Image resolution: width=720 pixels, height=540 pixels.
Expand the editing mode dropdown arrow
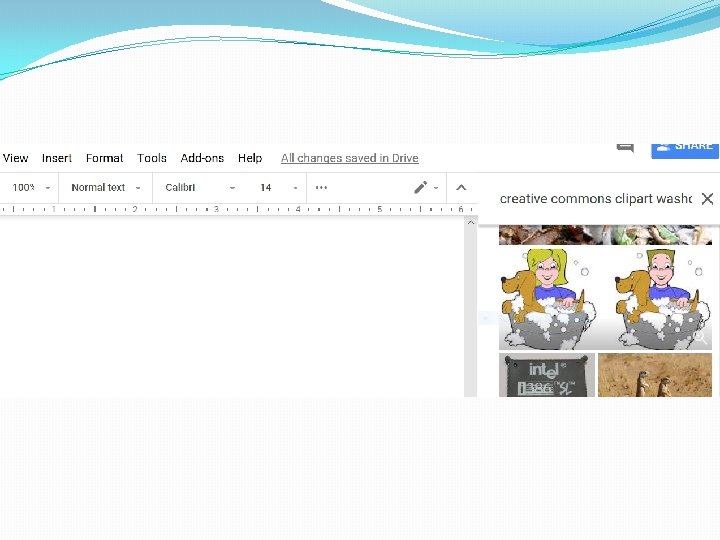pyautogui.click(x=436, y=188)
